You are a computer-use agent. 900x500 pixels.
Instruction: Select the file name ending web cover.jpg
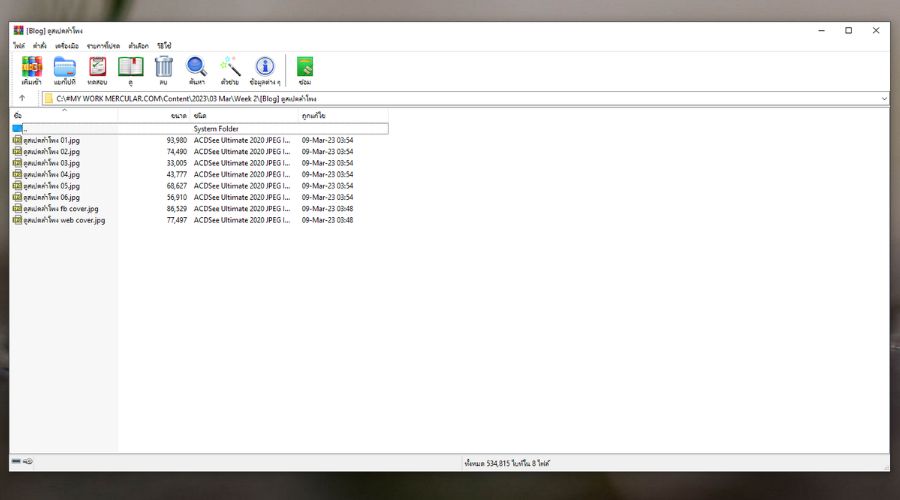pyautogui.click(x=64, y=220)
